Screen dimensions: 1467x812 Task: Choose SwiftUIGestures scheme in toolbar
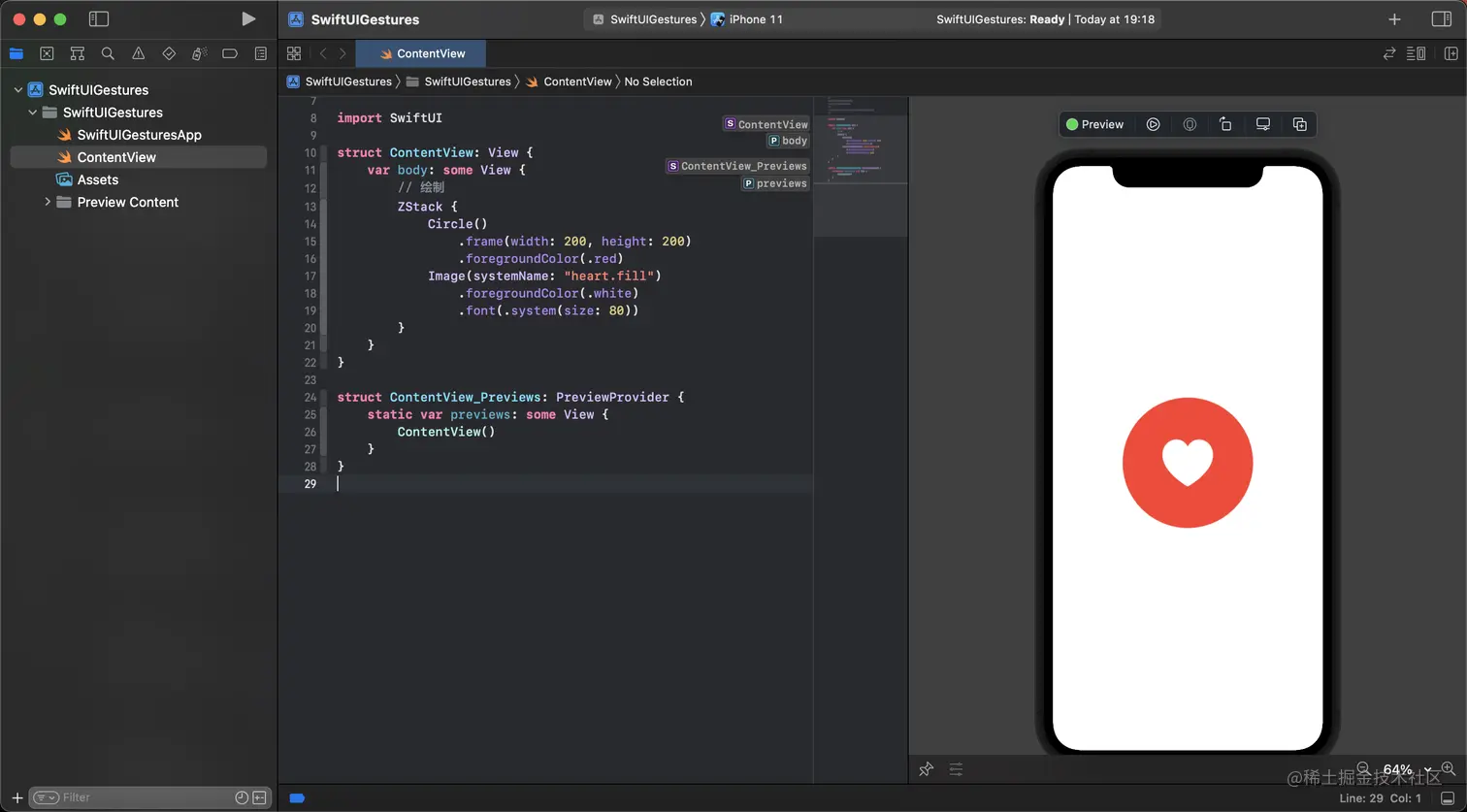point(644,19)
